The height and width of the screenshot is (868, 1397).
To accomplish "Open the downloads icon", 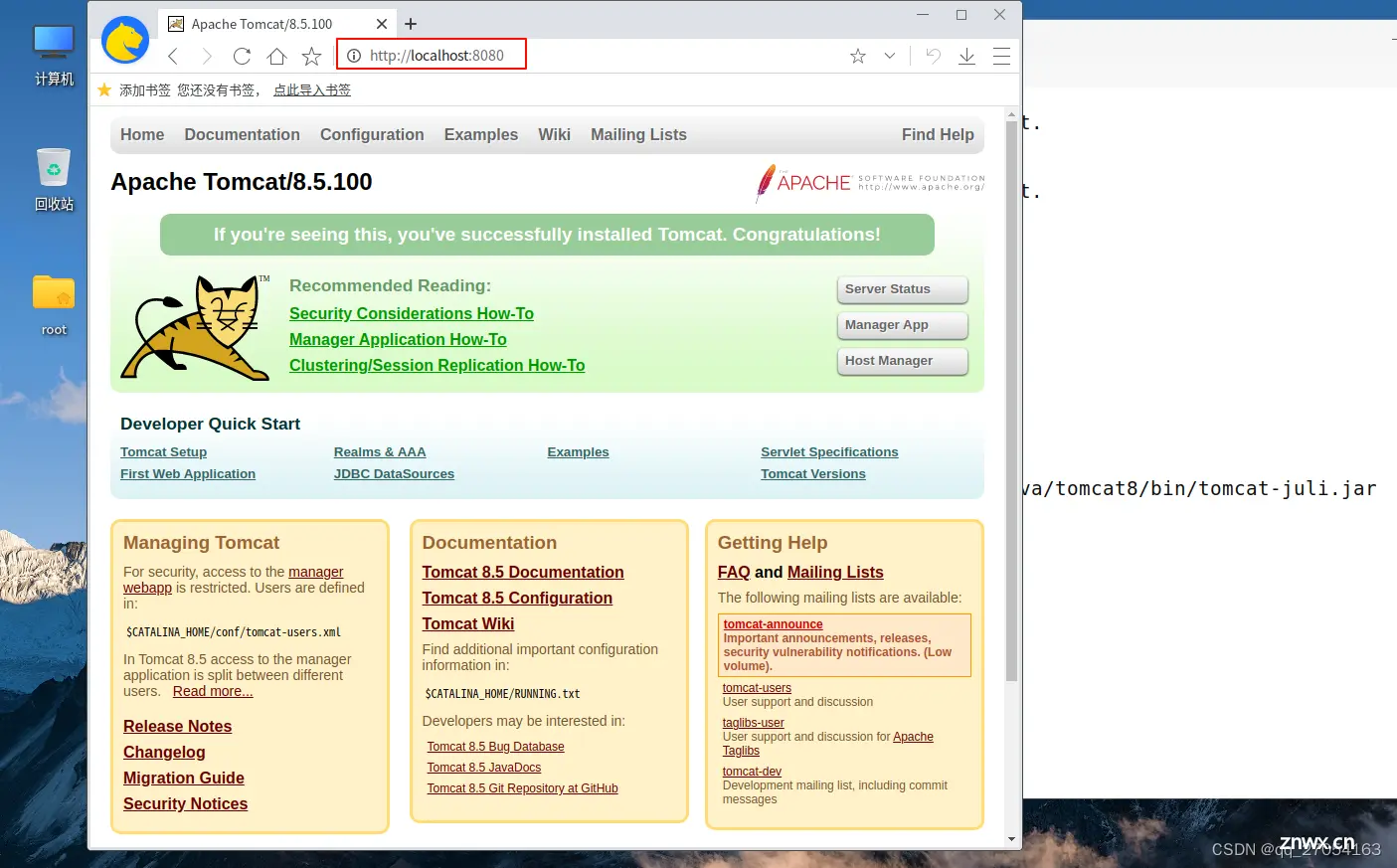I will coord(966,56).
